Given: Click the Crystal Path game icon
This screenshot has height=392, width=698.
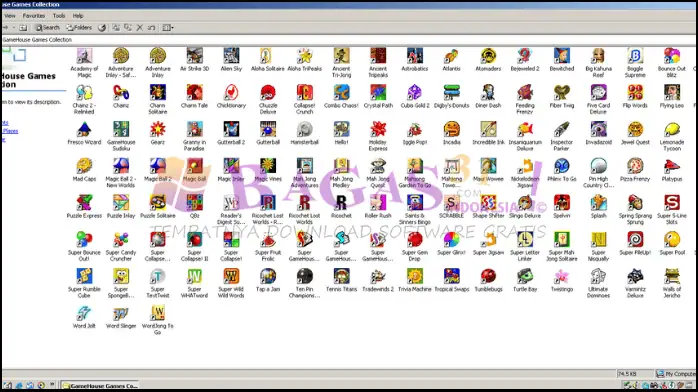Looking at the screenshot, I should tap(378, 93).
